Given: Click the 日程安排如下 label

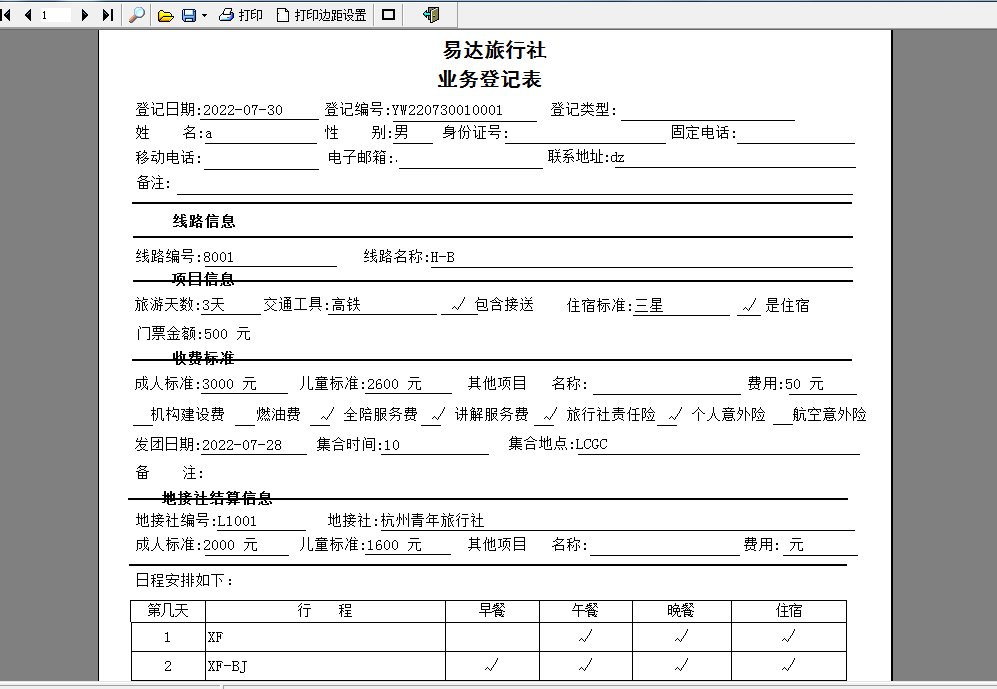Looking at the screenshot, I should pyautogui.click(x=184, y=580).
